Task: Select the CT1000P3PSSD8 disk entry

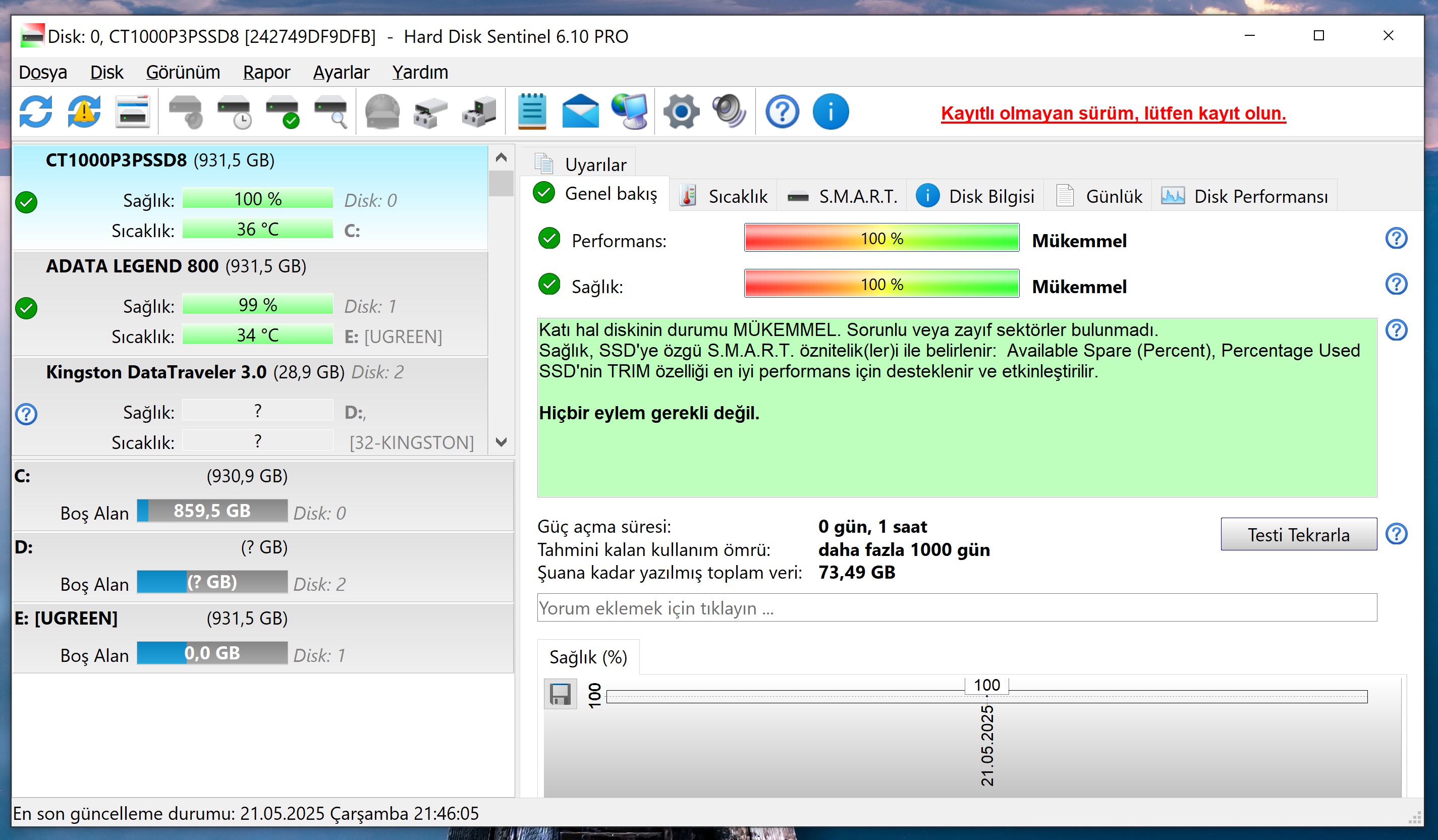Action: [x=250, y=197]
